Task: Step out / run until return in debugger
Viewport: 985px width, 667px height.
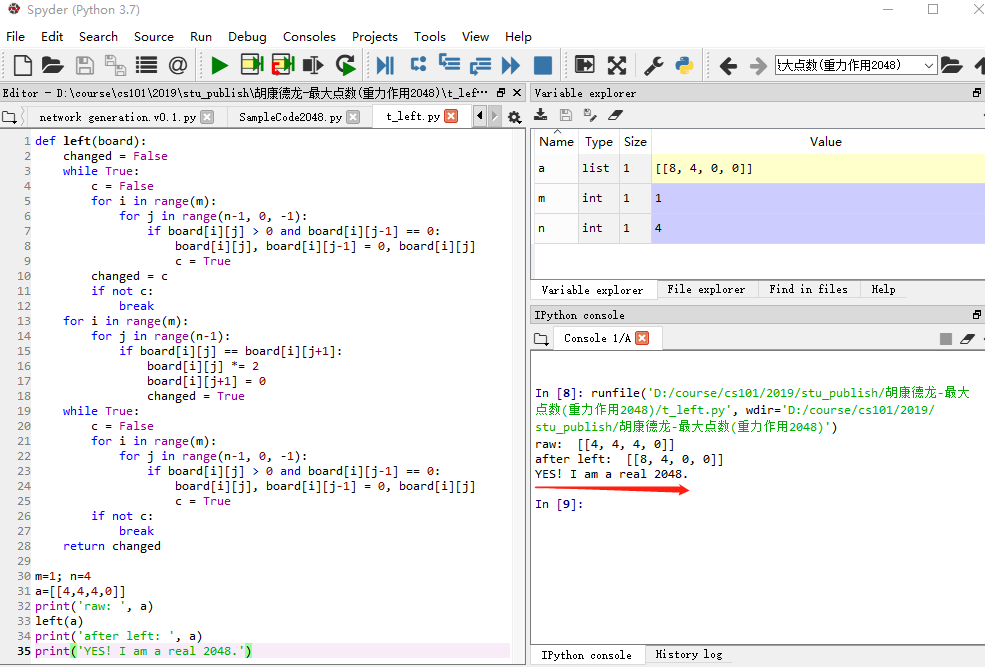Action: click(x=480, y=65)
